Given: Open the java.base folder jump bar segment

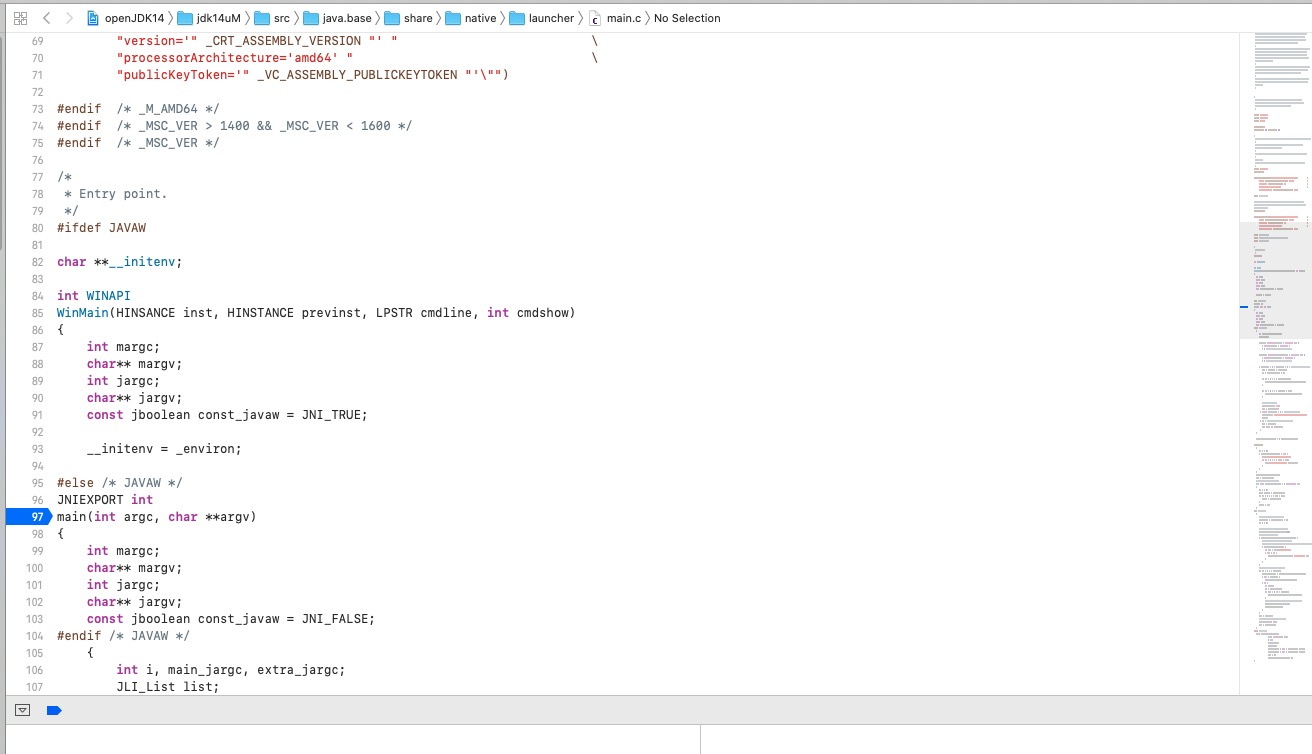Looking at the screenshot, I should [x=338, y=18].
